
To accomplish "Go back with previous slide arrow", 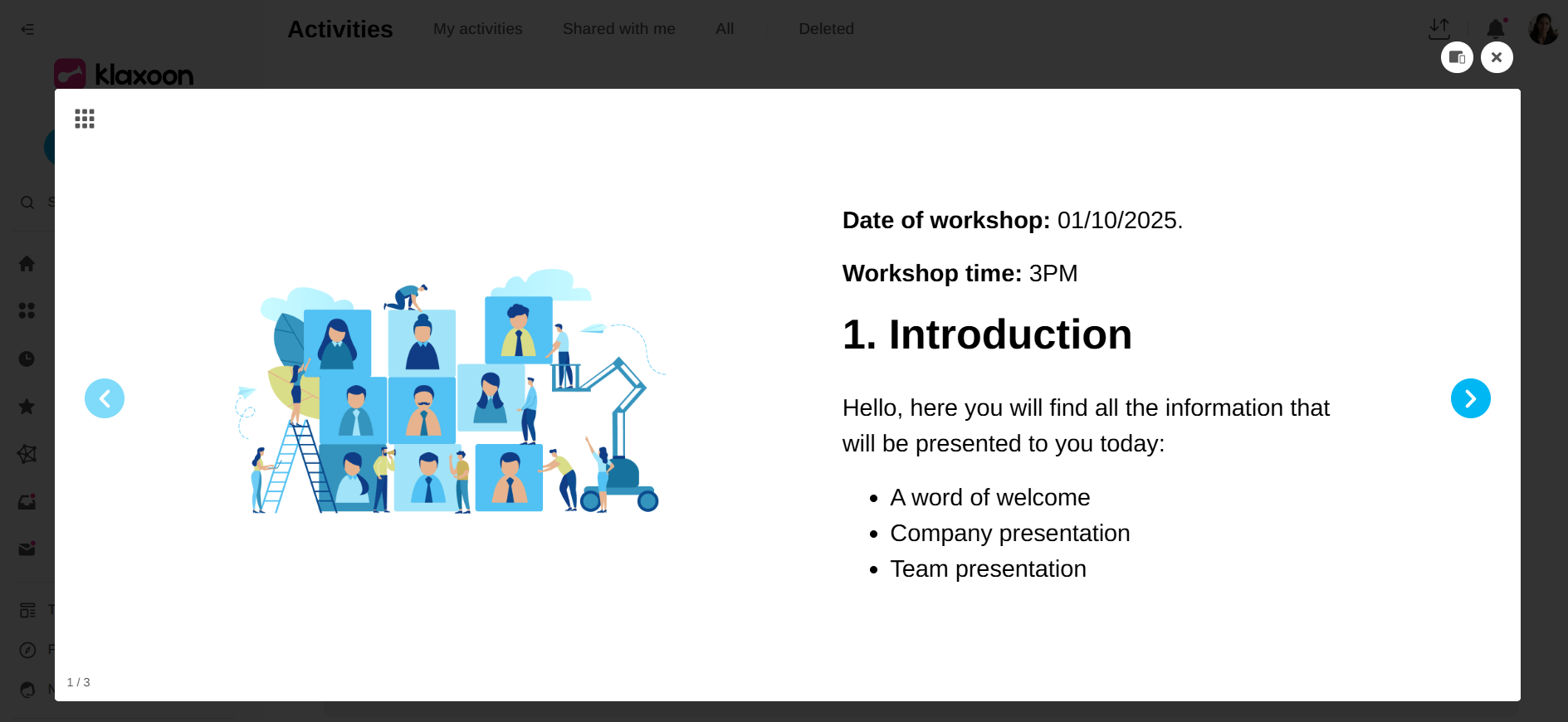I will coord(105,398).
